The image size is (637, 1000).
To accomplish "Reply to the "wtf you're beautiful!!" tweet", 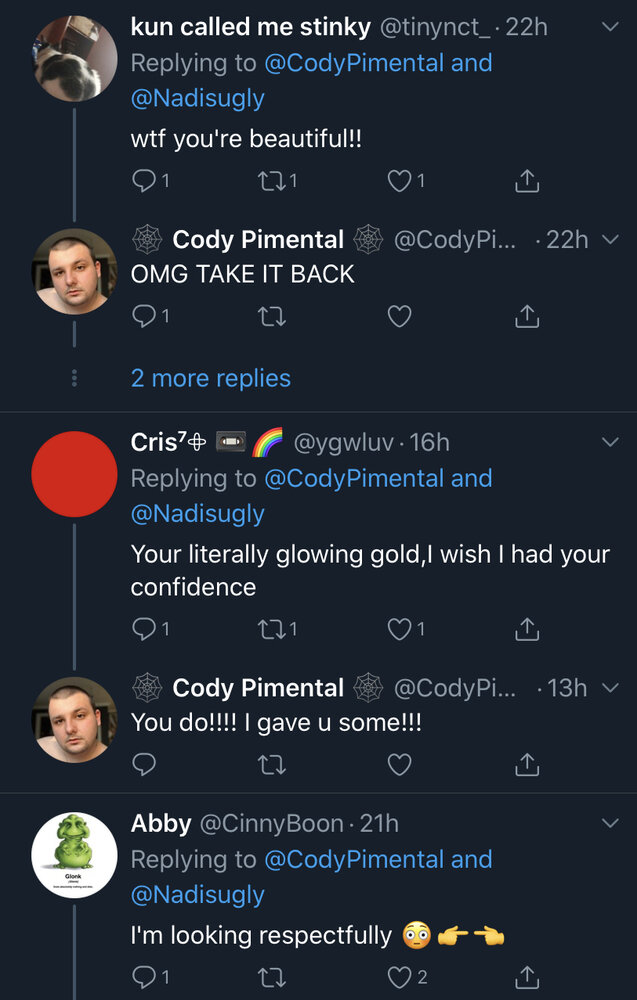I will pyautogui.click(x=144, y=182).
